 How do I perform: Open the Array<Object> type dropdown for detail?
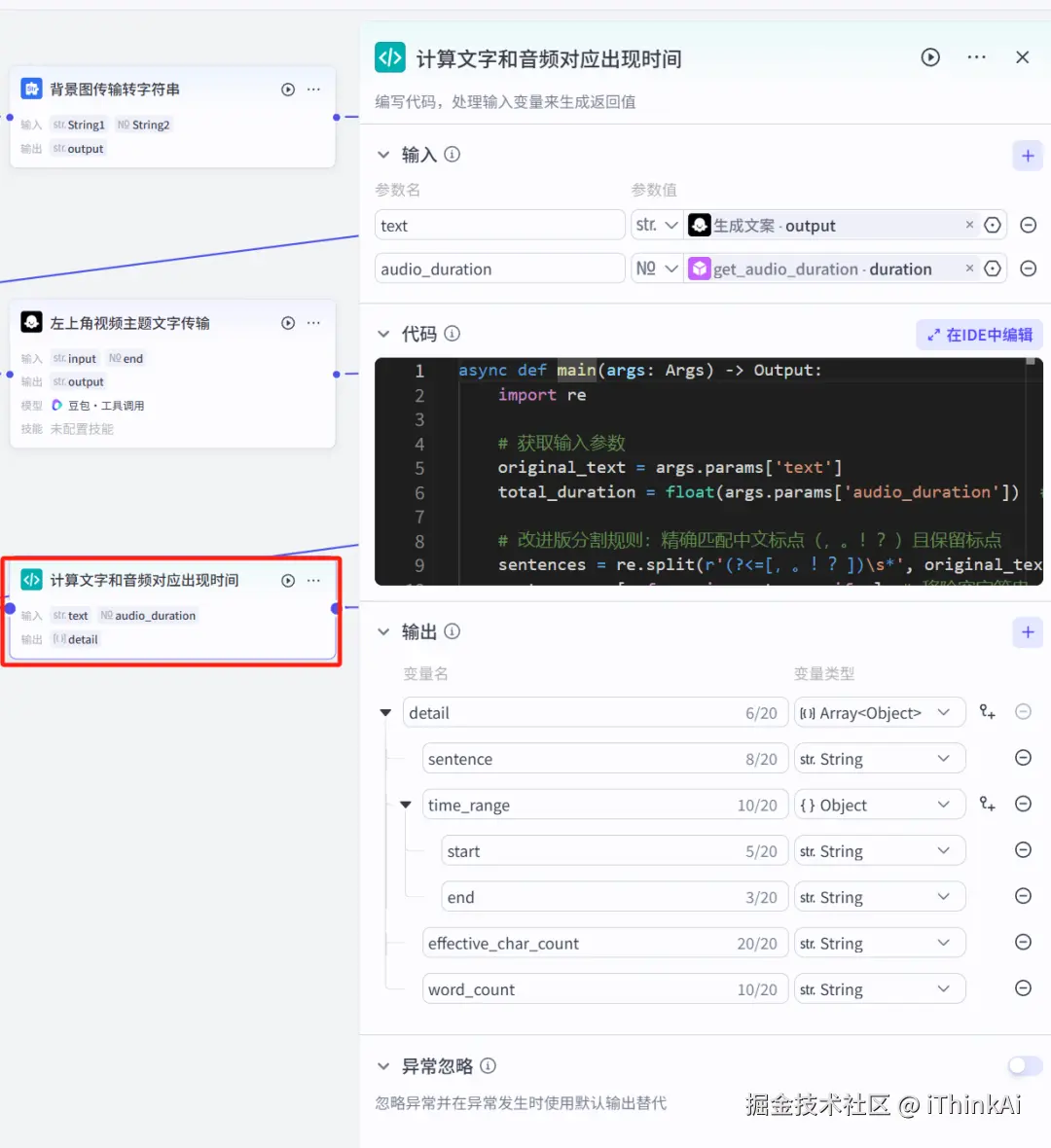(879, 712)
